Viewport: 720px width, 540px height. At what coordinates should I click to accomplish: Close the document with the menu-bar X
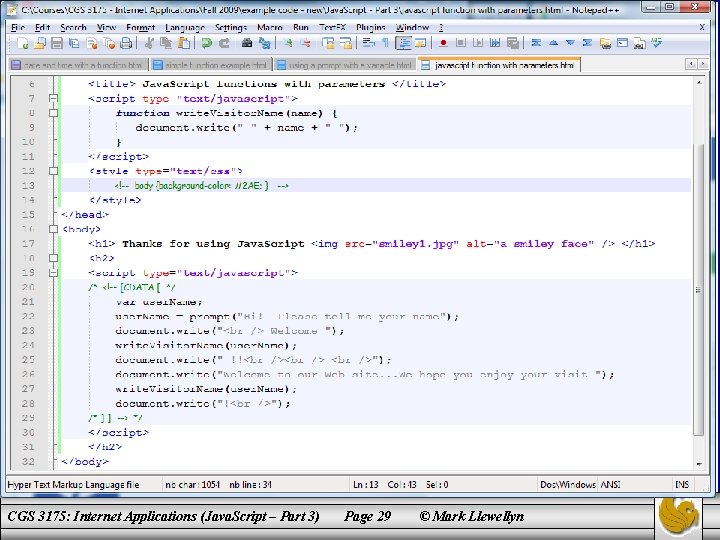pos(702,28)
